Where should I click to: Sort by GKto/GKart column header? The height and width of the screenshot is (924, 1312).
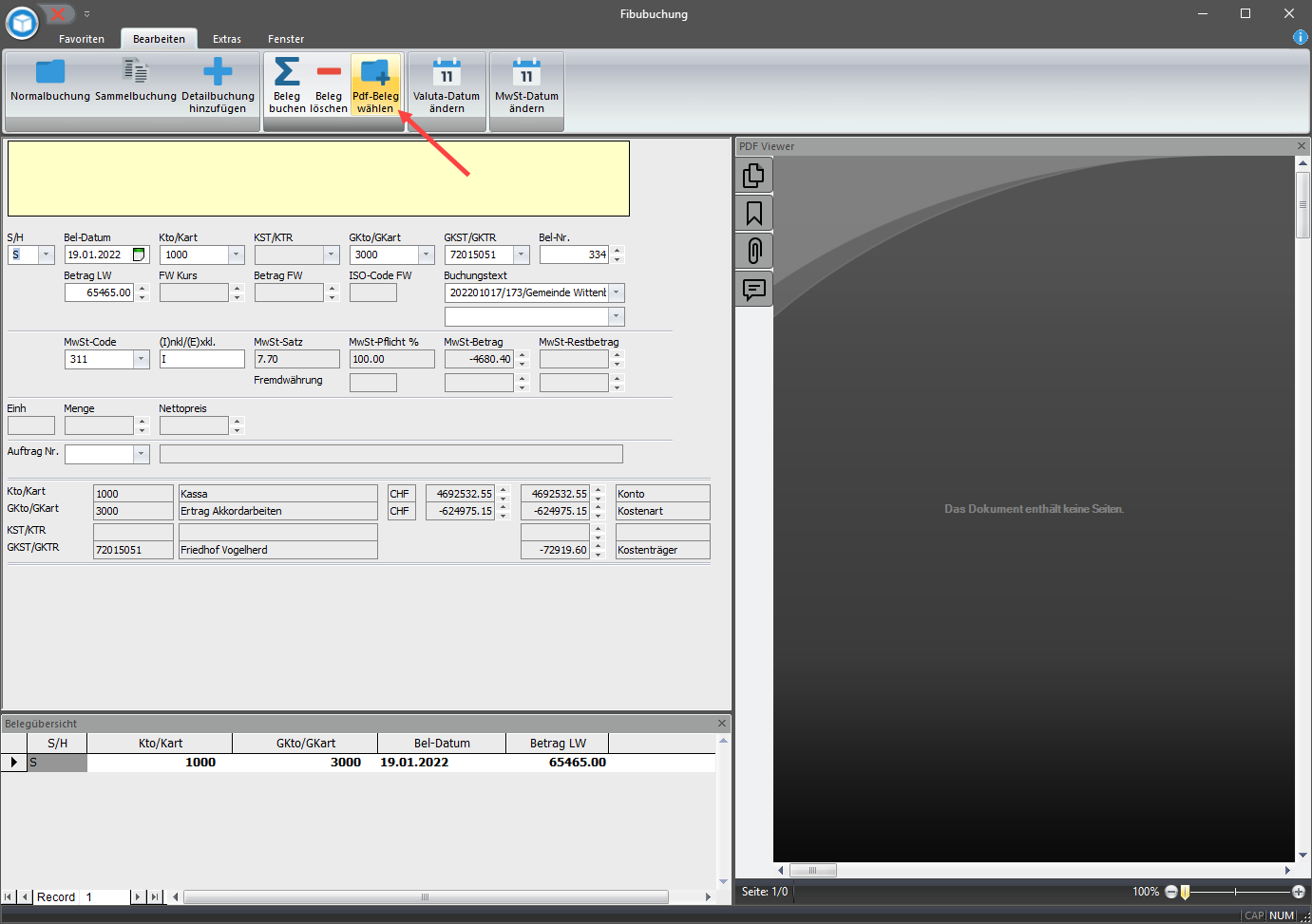(305, 743)
